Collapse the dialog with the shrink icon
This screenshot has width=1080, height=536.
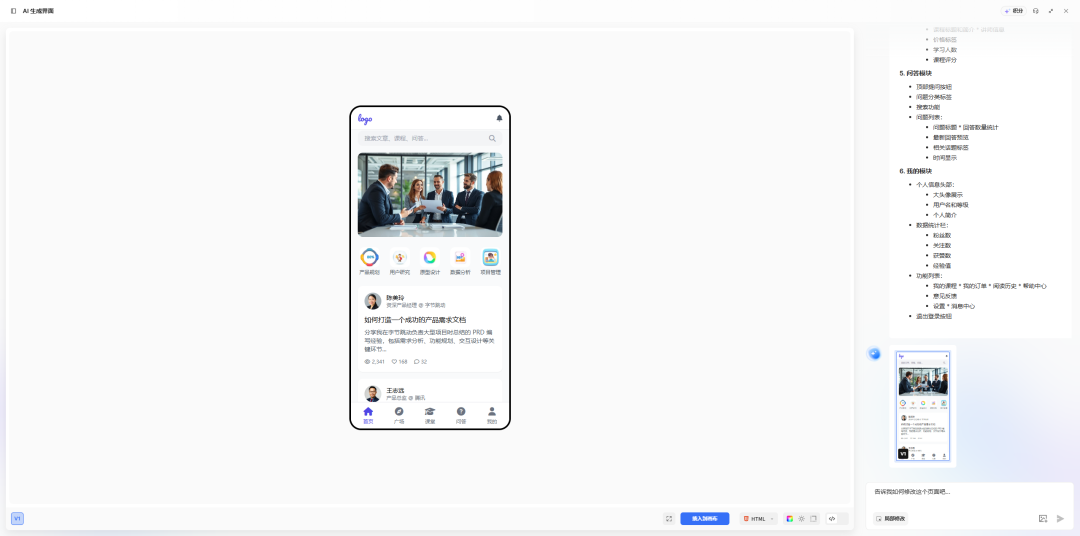[1051, 11]
